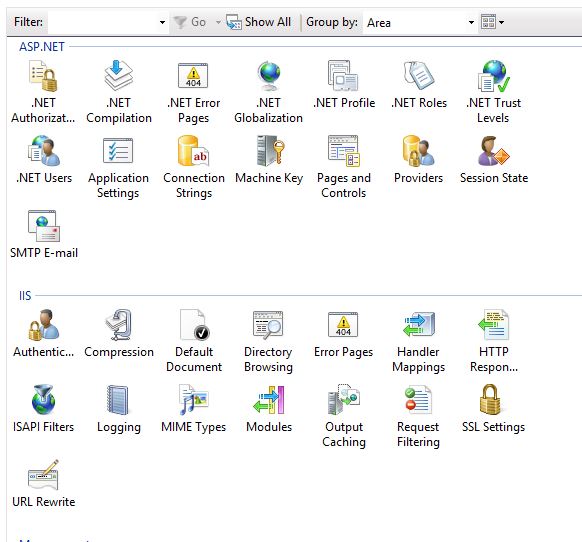
Task: Select the Output Caching icon
Action: (344, 400)
